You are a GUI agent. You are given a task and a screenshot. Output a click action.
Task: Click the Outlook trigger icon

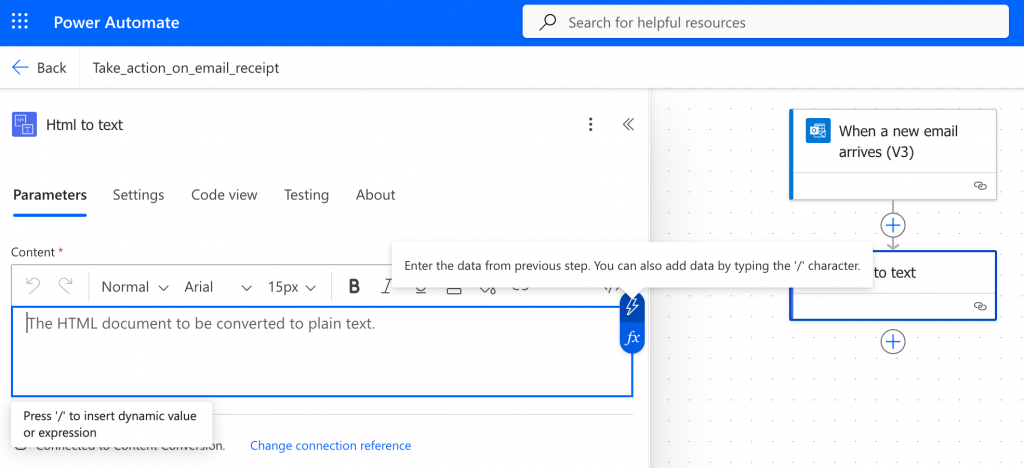click(x=819, y=132)
